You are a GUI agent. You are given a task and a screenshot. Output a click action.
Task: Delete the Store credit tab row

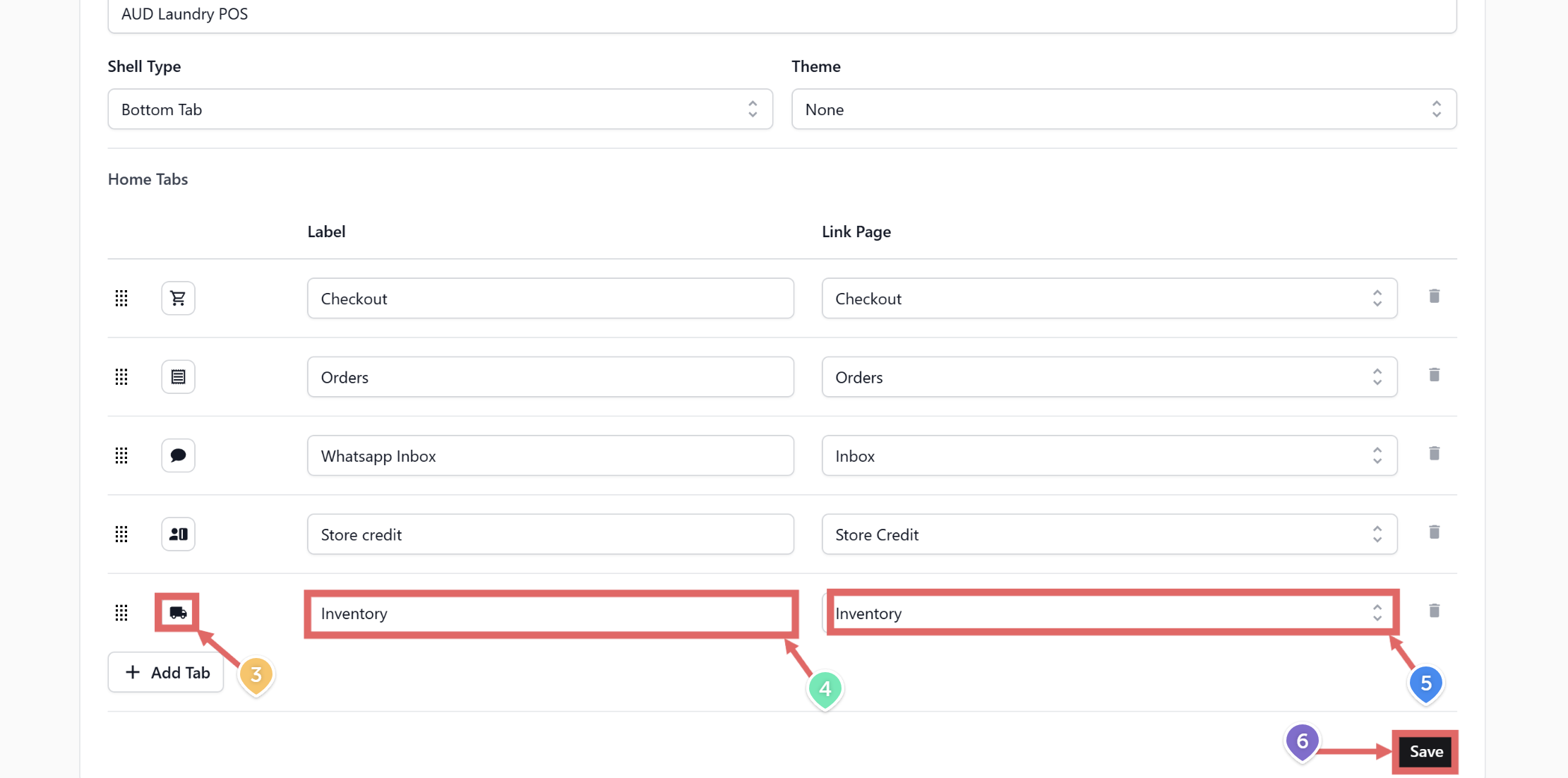tap(1434, 532)
